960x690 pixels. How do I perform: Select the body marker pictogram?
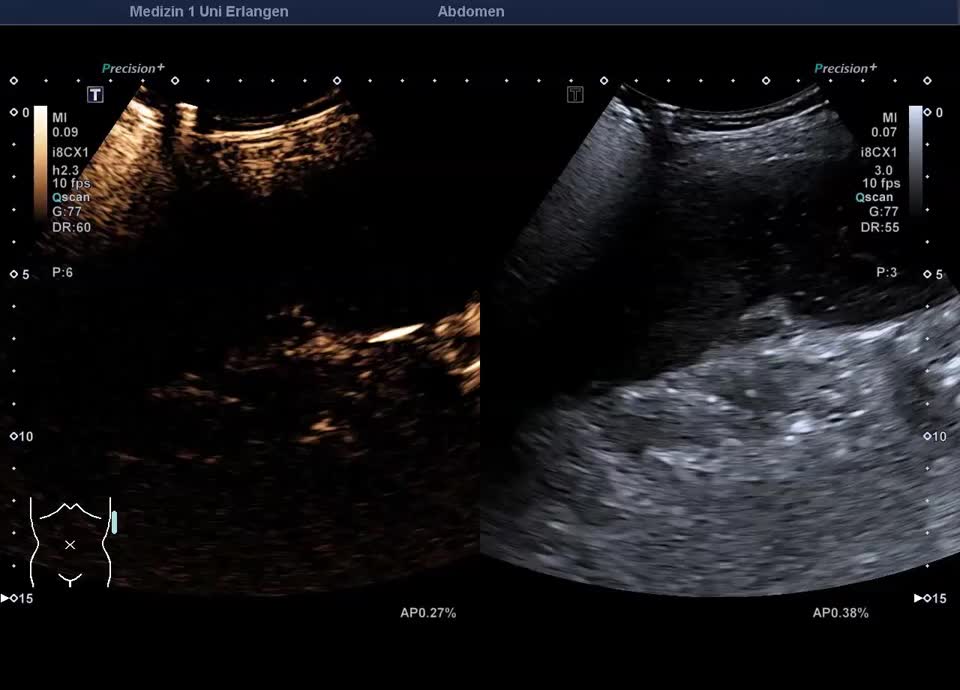70,541
